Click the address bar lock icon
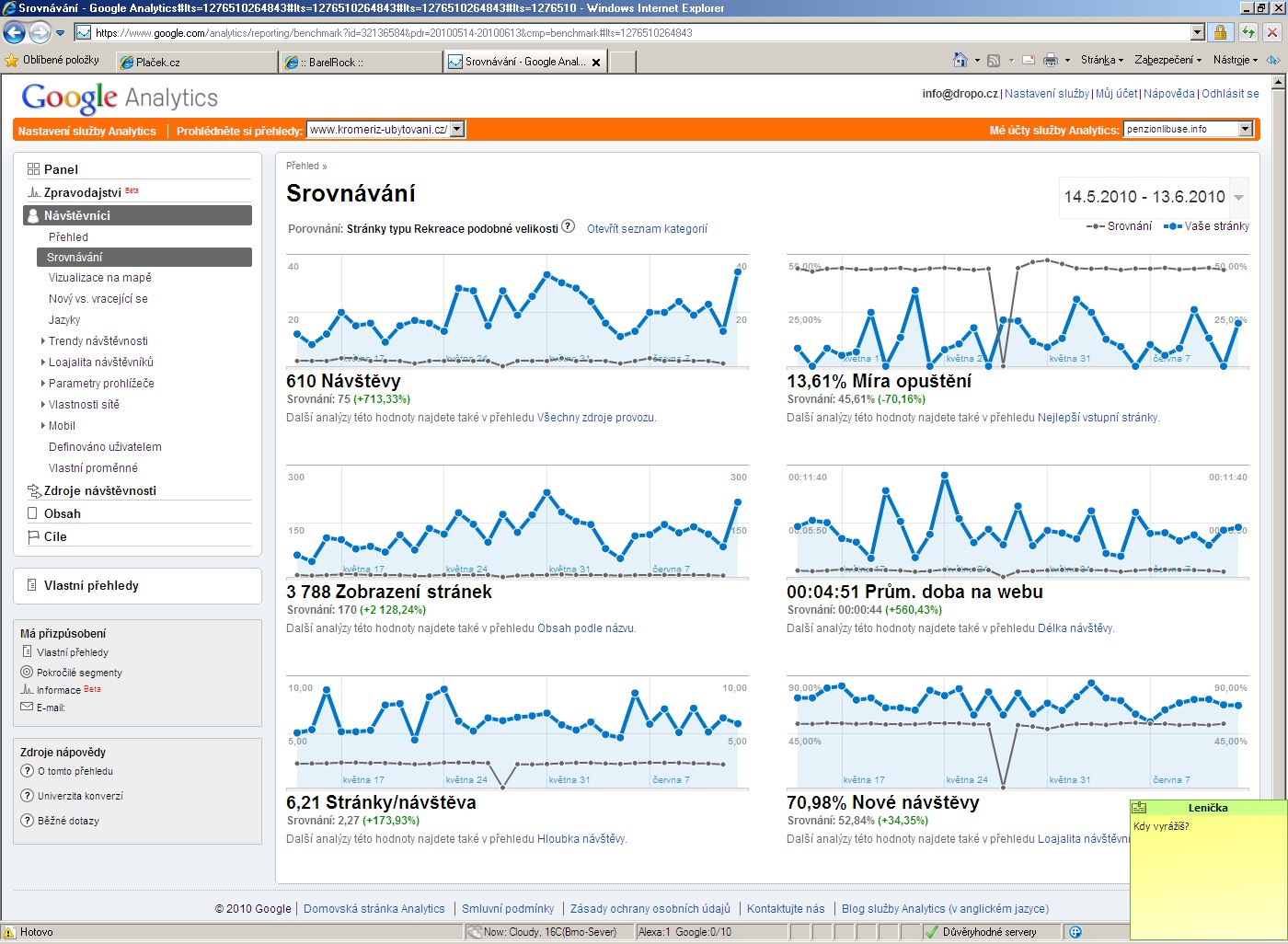Screen dimensions: 1288x944 pyautogui.click(x=1220, y=32)
